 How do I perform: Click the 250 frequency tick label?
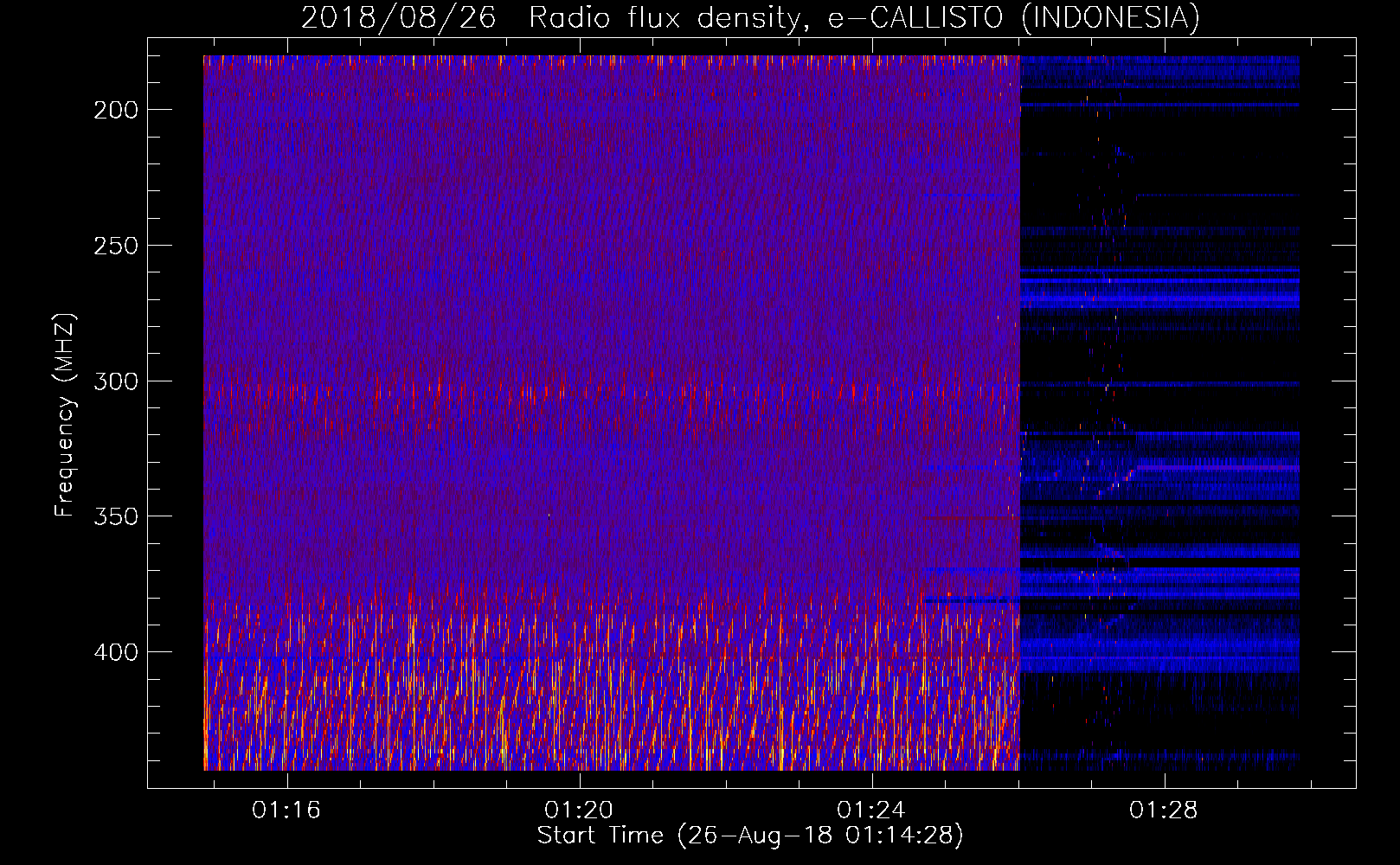pyautogui.click(x=116, y=246)
